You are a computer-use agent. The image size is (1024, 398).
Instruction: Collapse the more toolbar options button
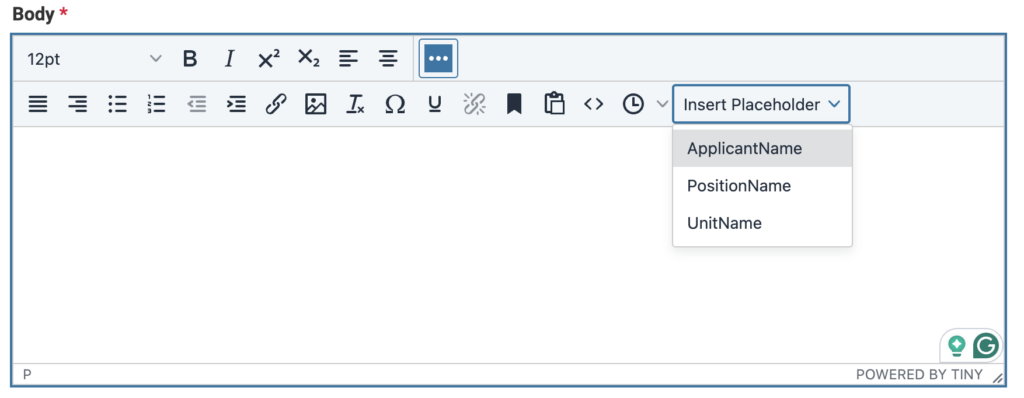[x=438, y=59]
